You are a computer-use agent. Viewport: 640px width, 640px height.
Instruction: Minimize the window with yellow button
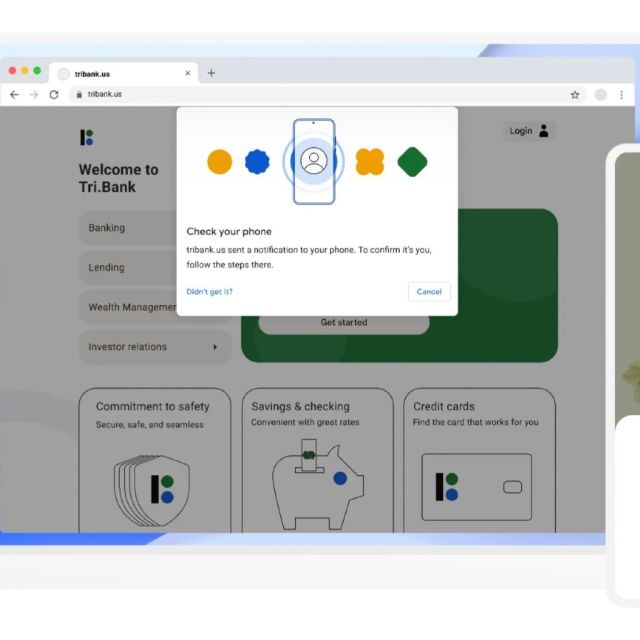[25, 71]
